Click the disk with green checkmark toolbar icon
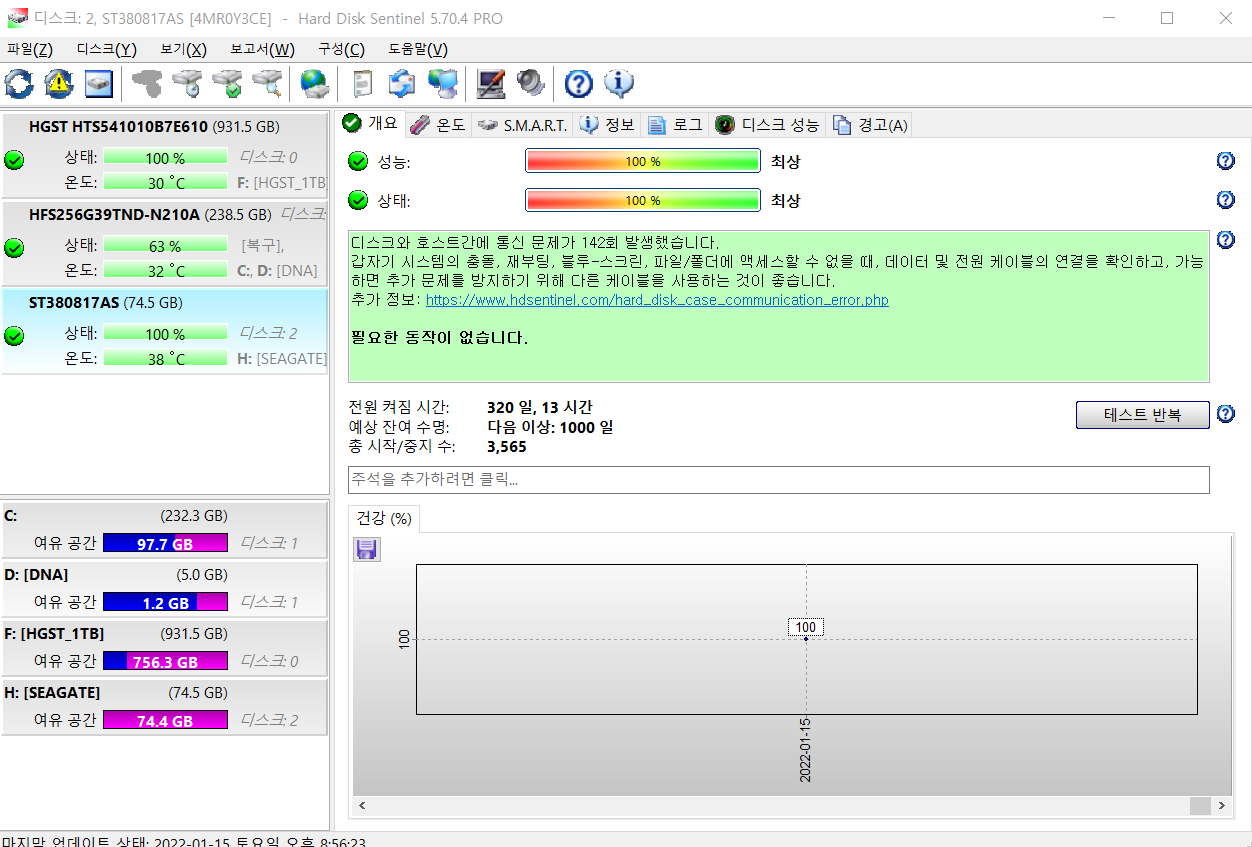 [x=227, y=83]
